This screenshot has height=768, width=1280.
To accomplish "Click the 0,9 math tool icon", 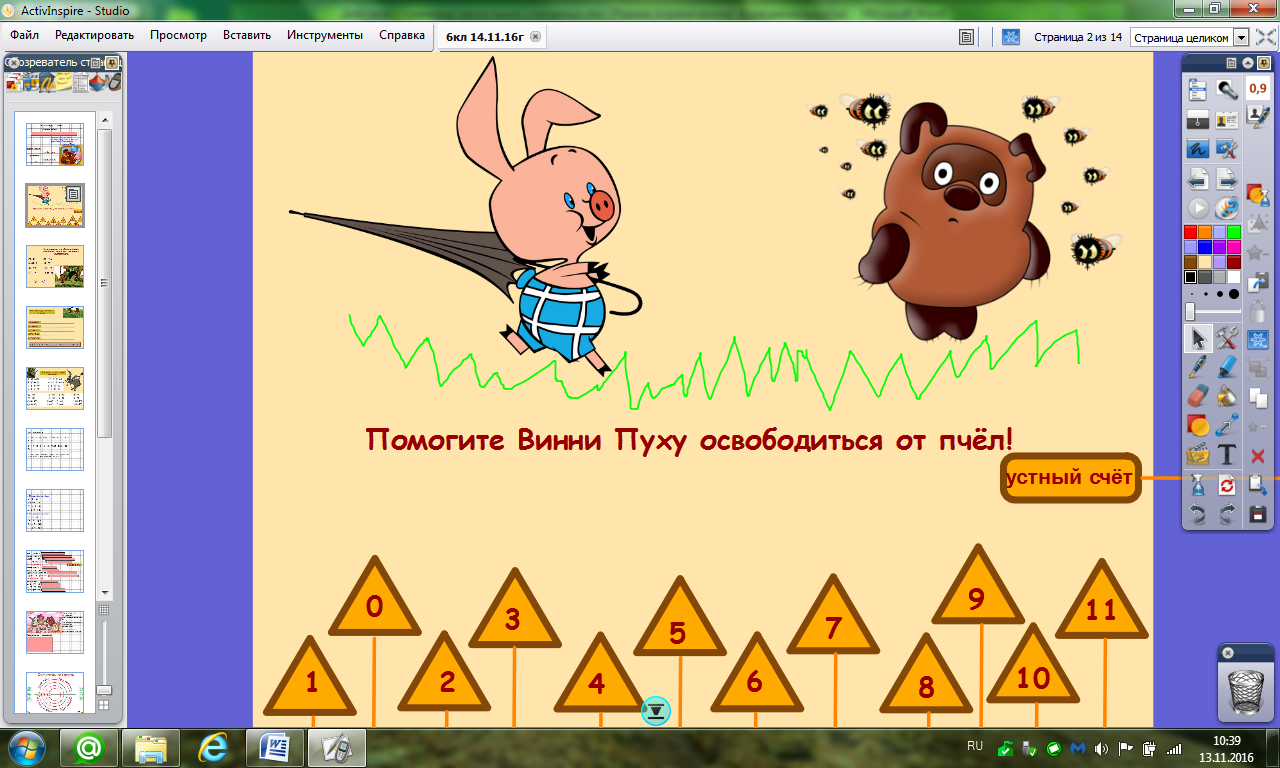I will (1259, 90).
